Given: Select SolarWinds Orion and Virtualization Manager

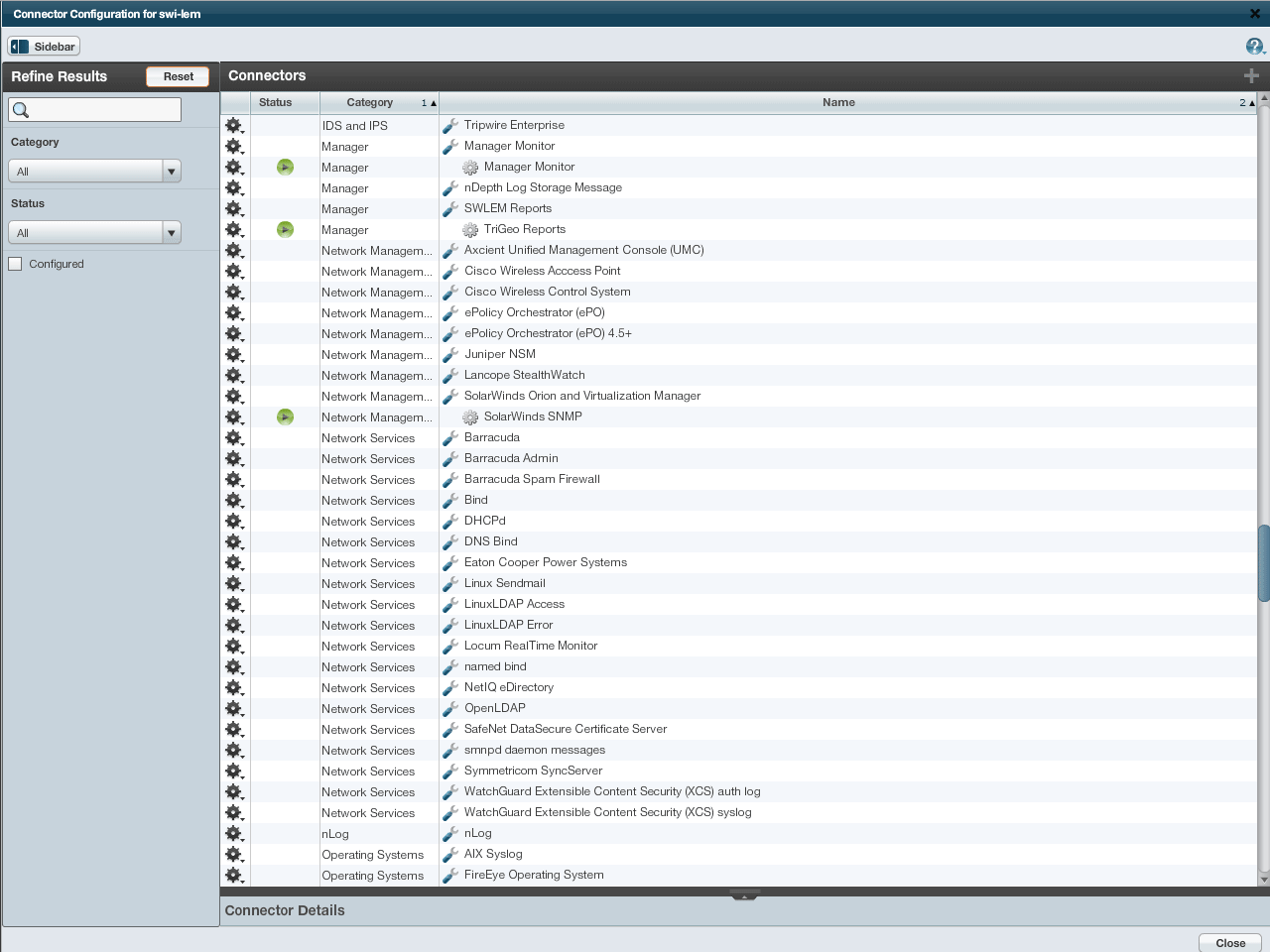Looking at the screenshot, I should pyautogui.click(x=582, y=396).
